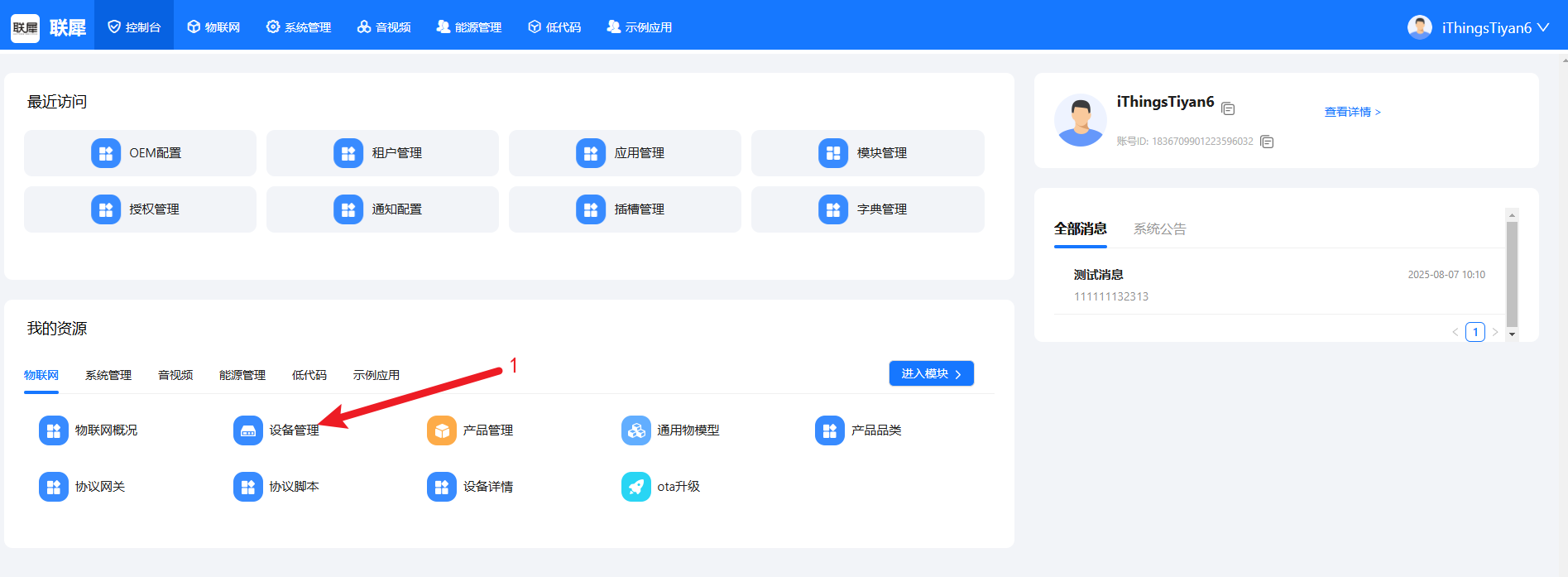Open the 系统管理 top menu
This screenshot has height=577, width=1568.
click(299, 27)
